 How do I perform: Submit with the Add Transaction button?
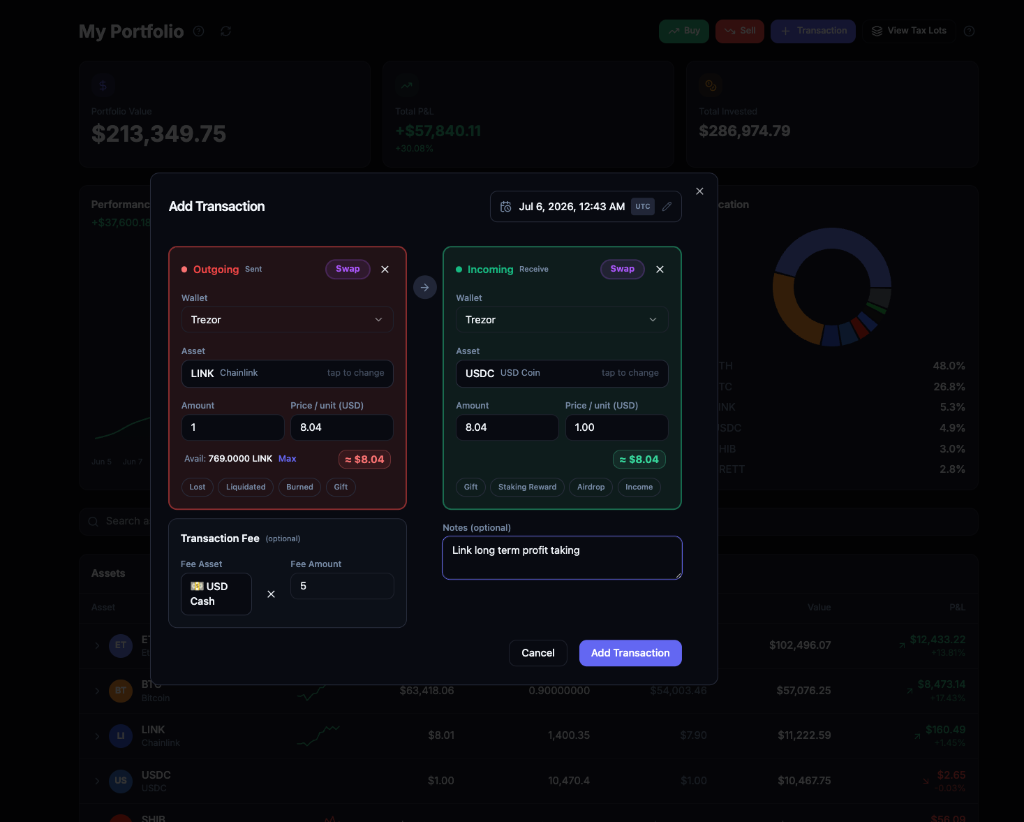click(x=630, y=653)
